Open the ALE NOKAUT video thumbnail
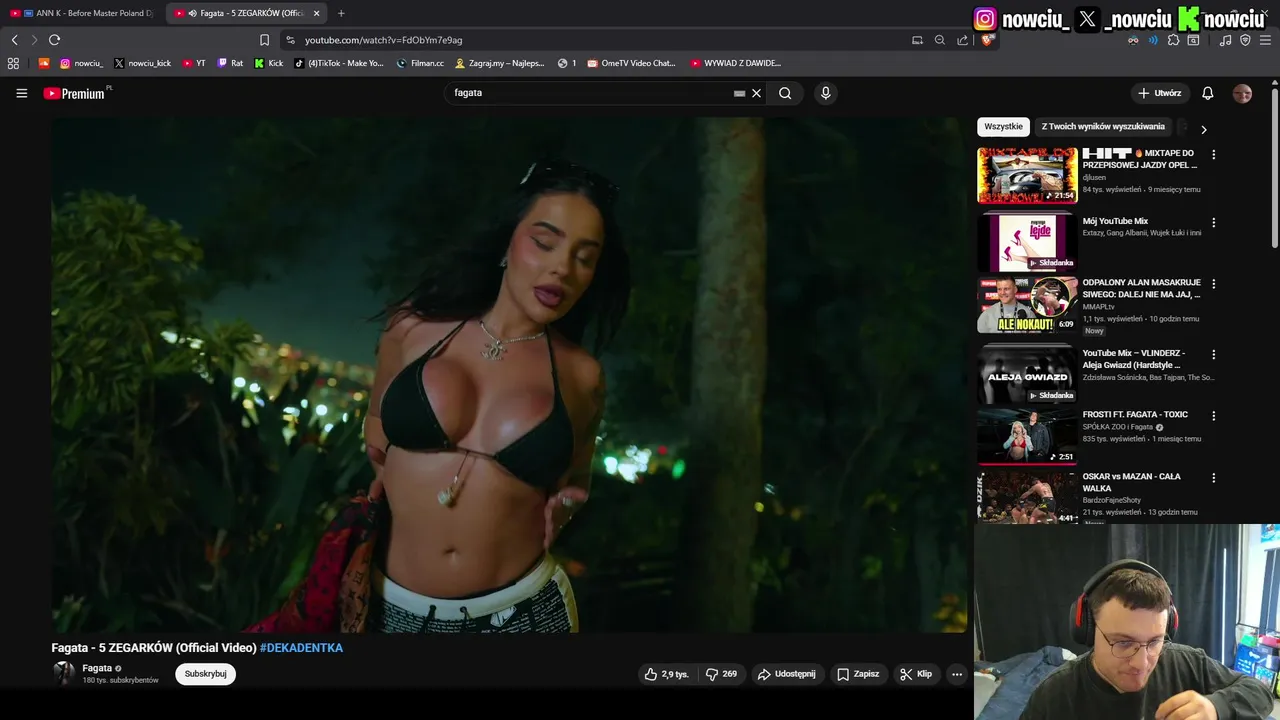Image resolution: width=1280 pixels, height=720 pixels. click(1027, 305)
